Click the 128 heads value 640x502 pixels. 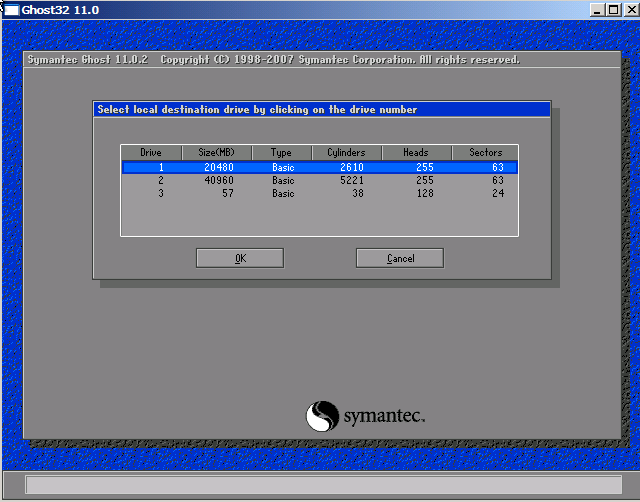[x=425, y=193]
